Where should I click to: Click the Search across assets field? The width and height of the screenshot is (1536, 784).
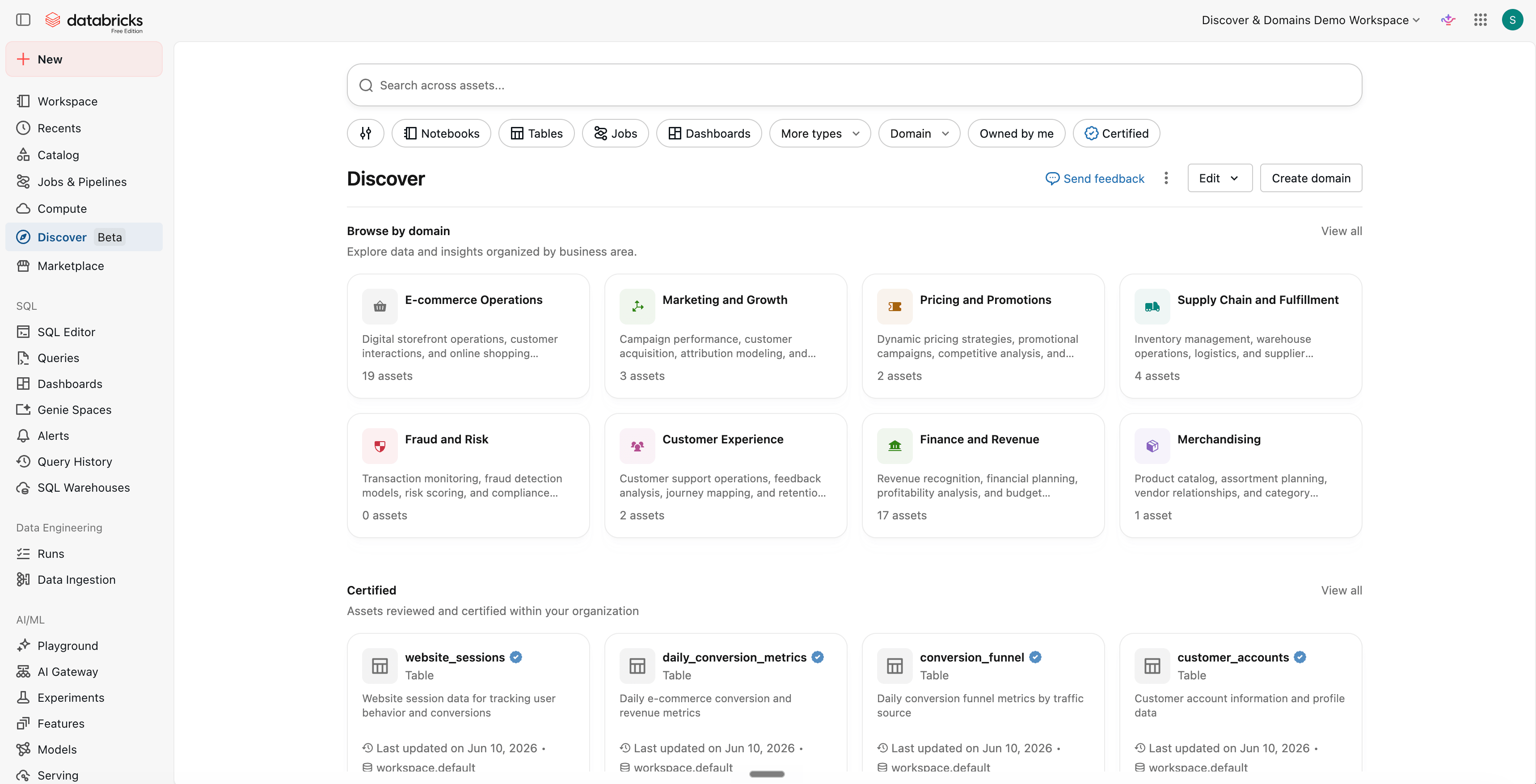pyautogui.click(x=854, y=85)
